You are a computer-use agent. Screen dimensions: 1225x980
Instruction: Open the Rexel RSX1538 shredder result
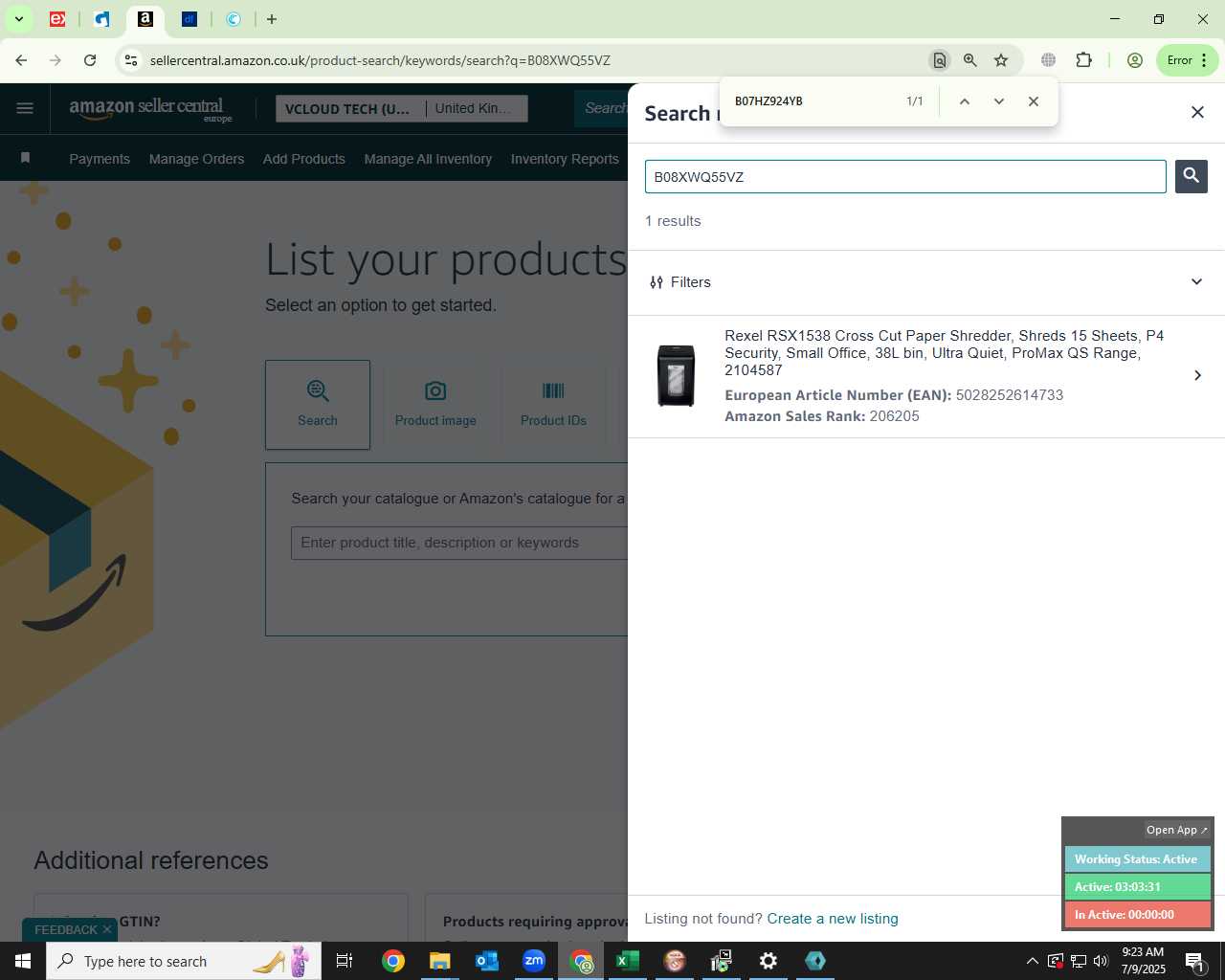[x=925, y=376]
